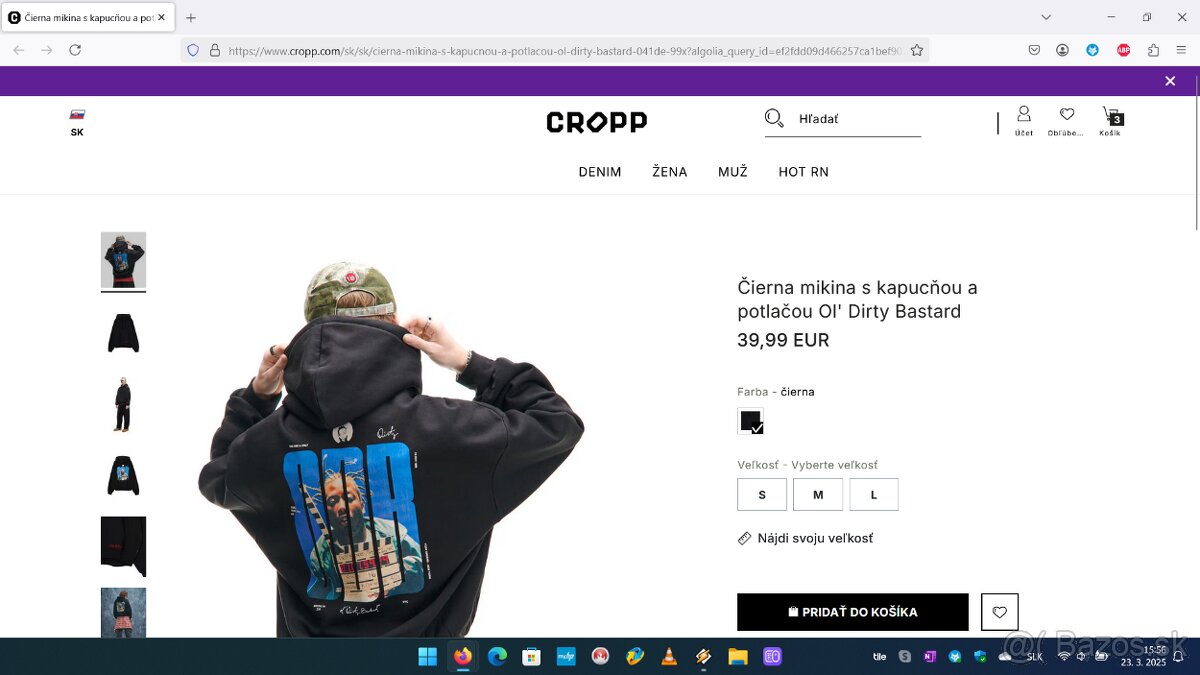View the second hoodie thumbnail image
This screenshot has width=1200, height=675.
tap(123, 333)
